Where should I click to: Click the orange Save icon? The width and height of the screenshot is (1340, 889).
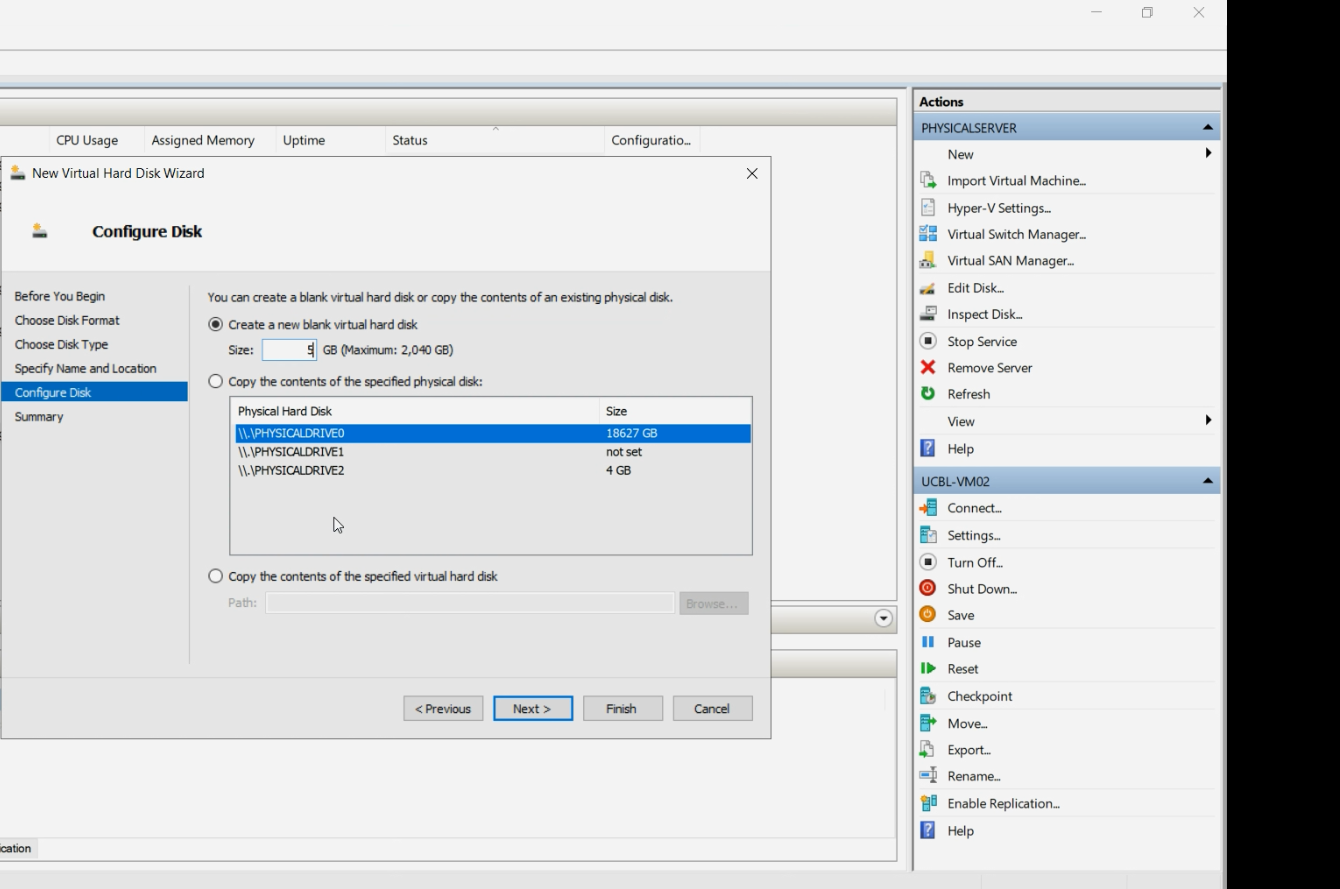(928, 615)
